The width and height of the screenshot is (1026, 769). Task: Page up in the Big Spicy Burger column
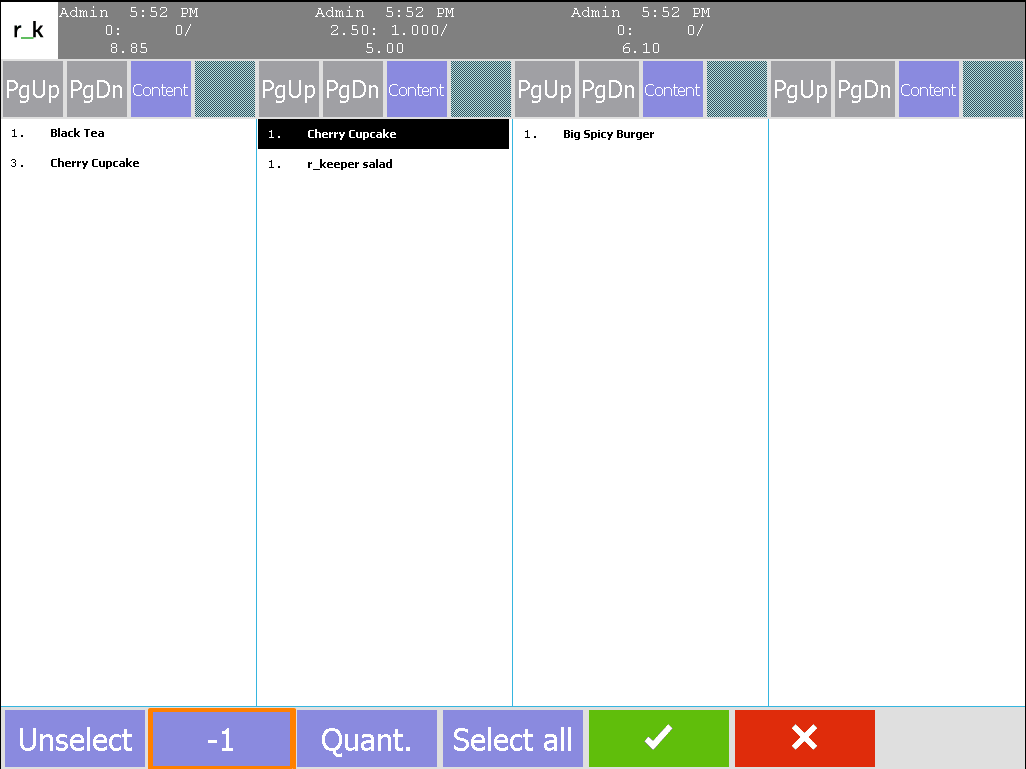(x=544, y=89)
